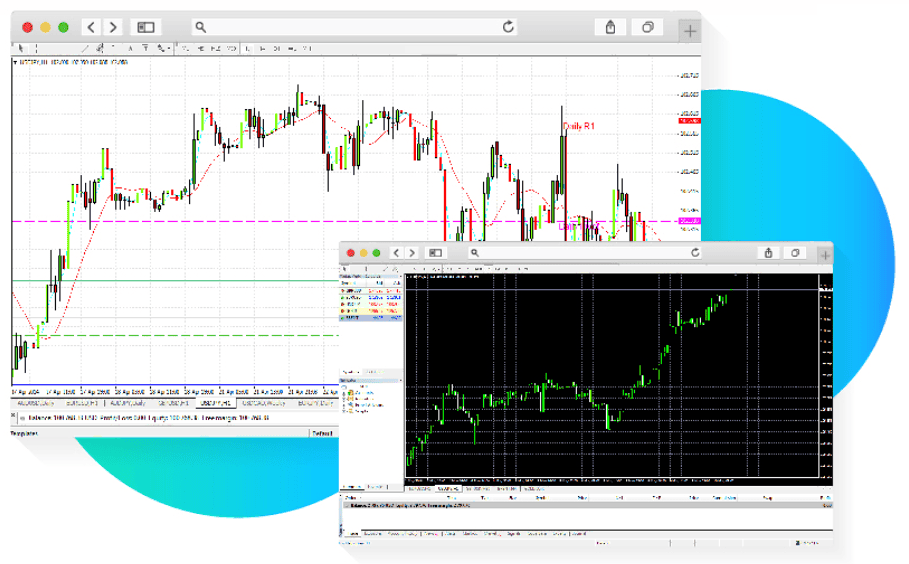
Task: Go forward in the rear browser window
Action: coord(113,27)
